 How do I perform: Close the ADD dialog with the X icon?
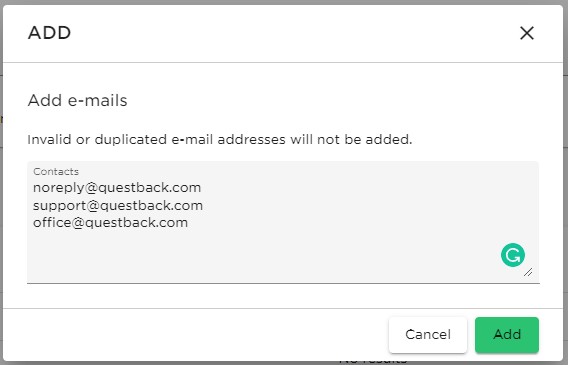point(527,33)
